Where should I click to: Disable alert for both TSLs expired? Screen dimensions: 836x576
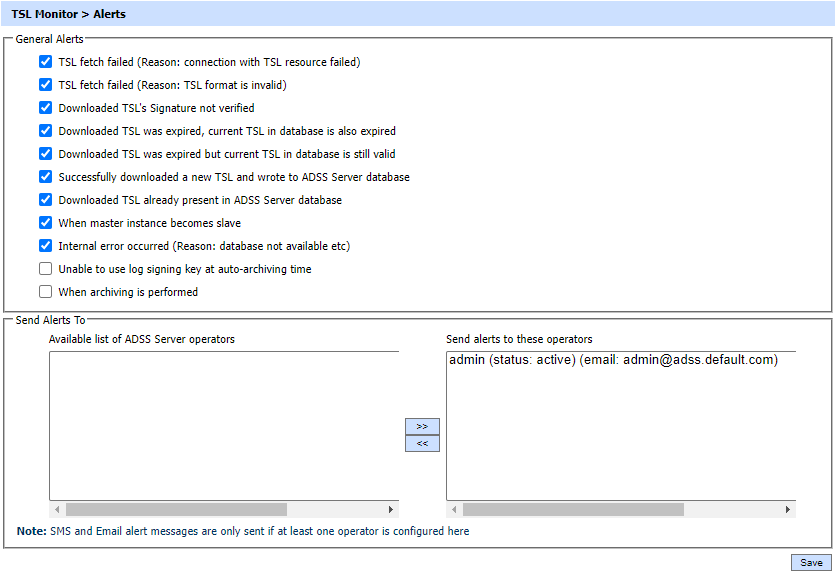(45, 131)
